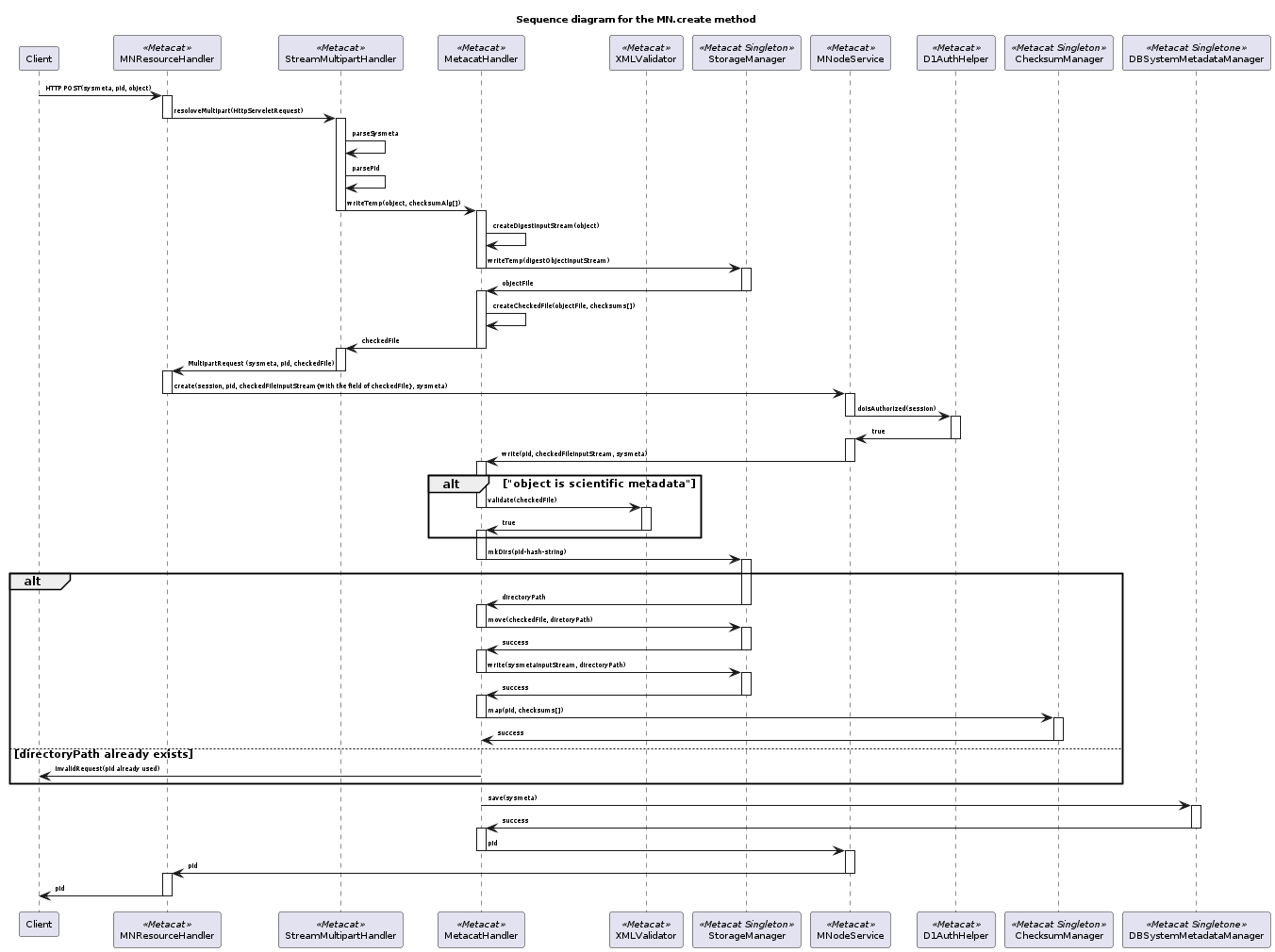Select the doIsAuthorized(session) message label
Viewport: 1275px width, 952px height.
coord(896,408)
